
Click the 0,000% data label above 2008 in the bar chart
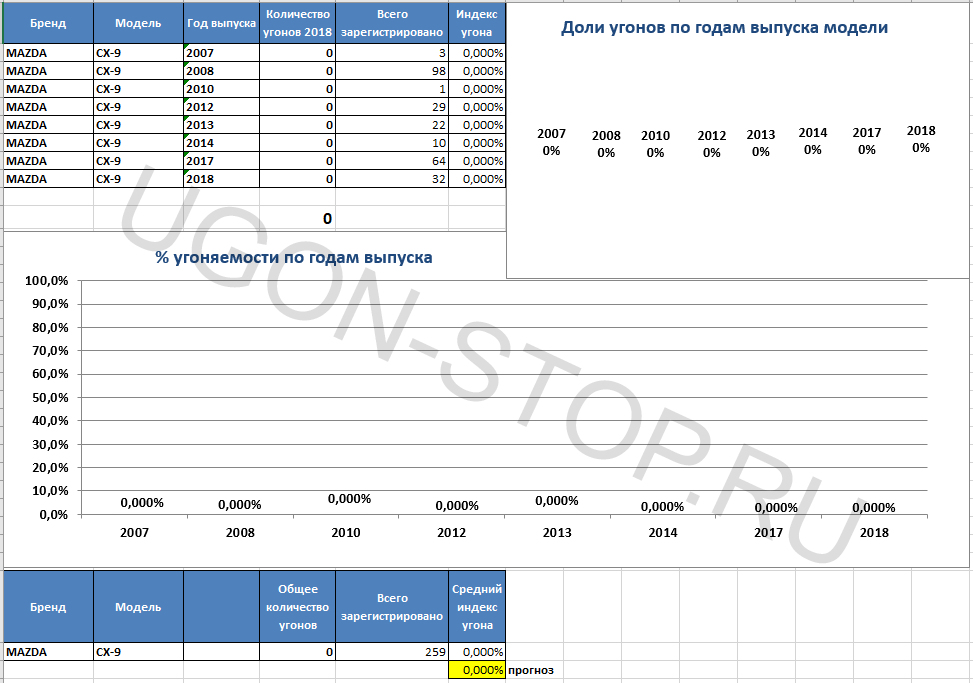click(x=240, y=505)
